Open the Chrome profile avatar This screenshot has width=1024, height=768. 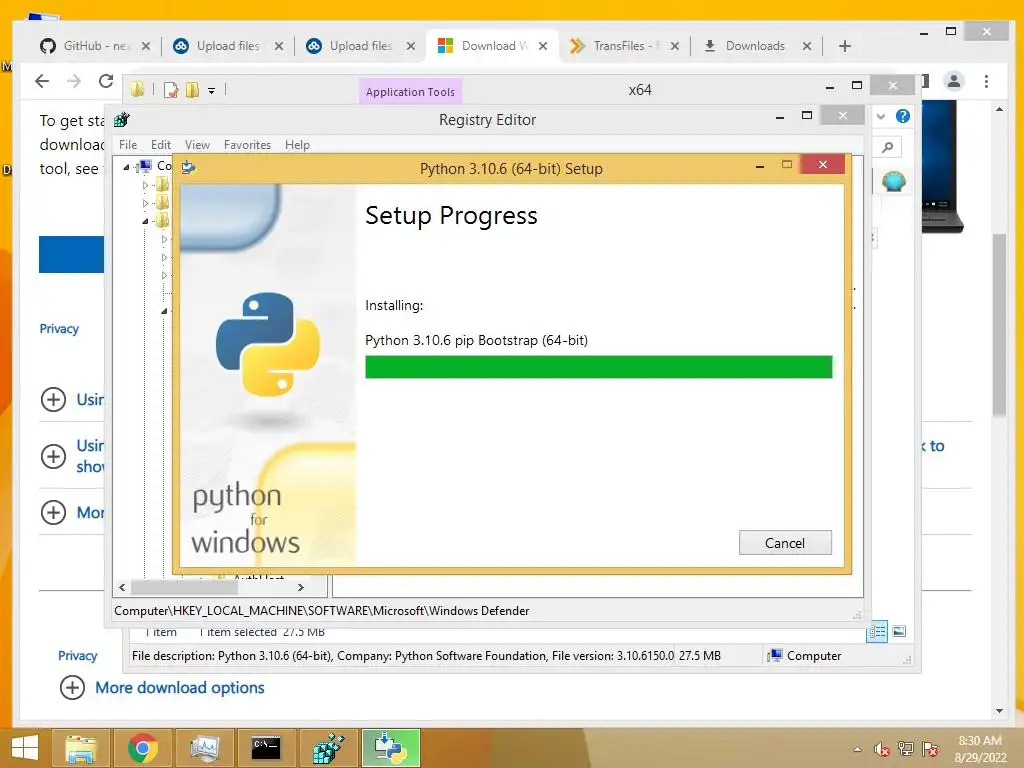point(953,81)
